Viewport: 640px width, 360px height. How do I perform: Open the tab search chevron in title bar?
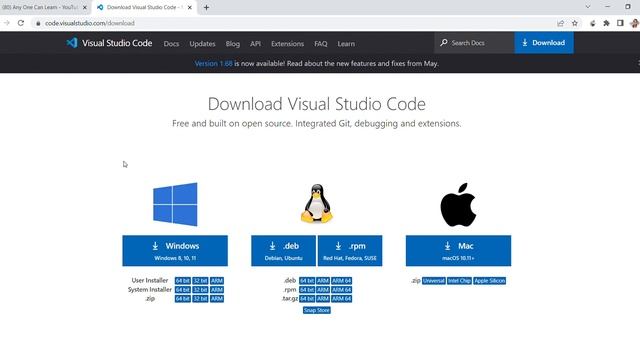coord(588,7)
